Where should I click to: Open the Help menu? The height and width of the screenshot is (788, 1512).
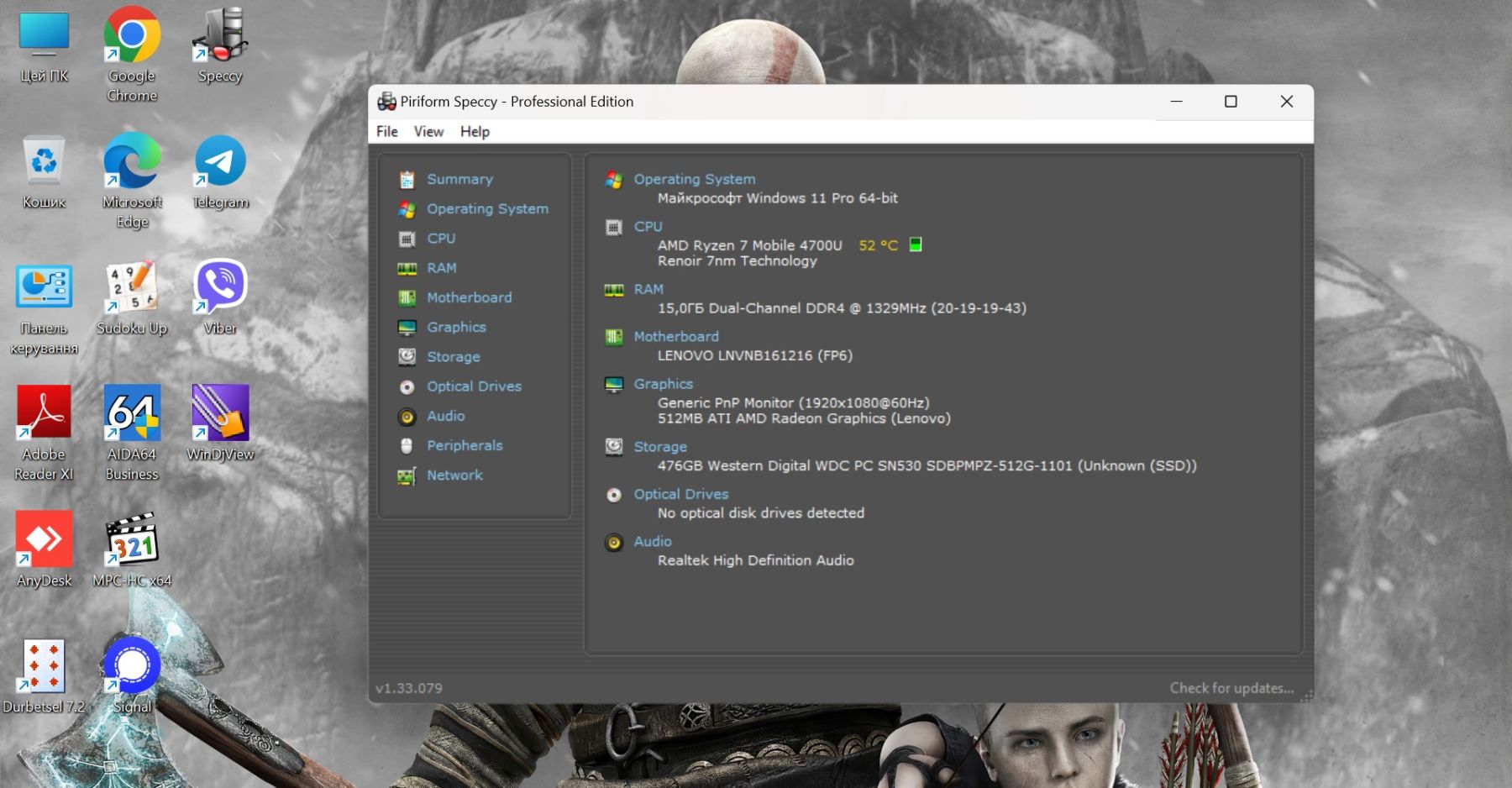475,131
